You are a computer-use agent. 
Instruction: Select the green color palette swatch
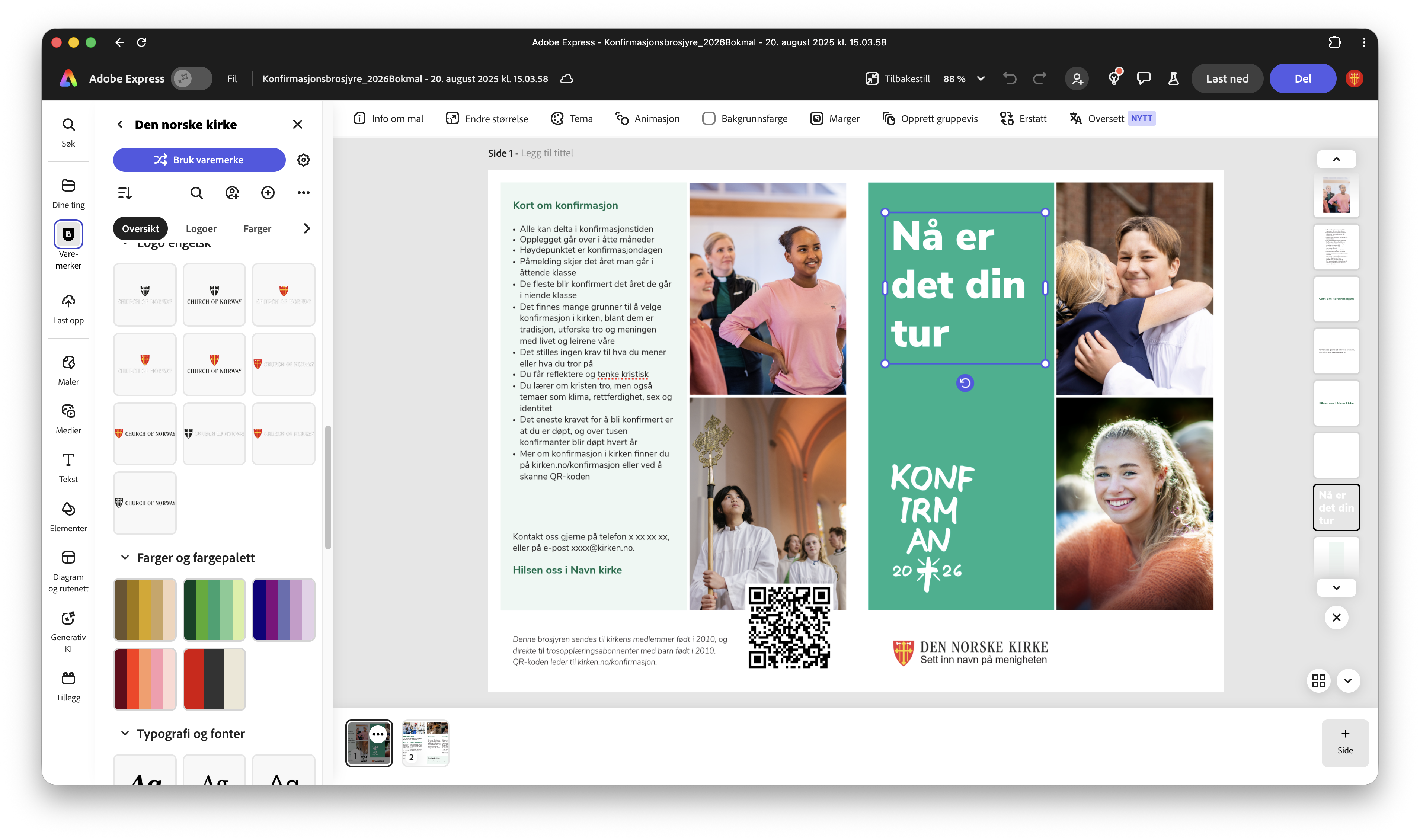214,610
